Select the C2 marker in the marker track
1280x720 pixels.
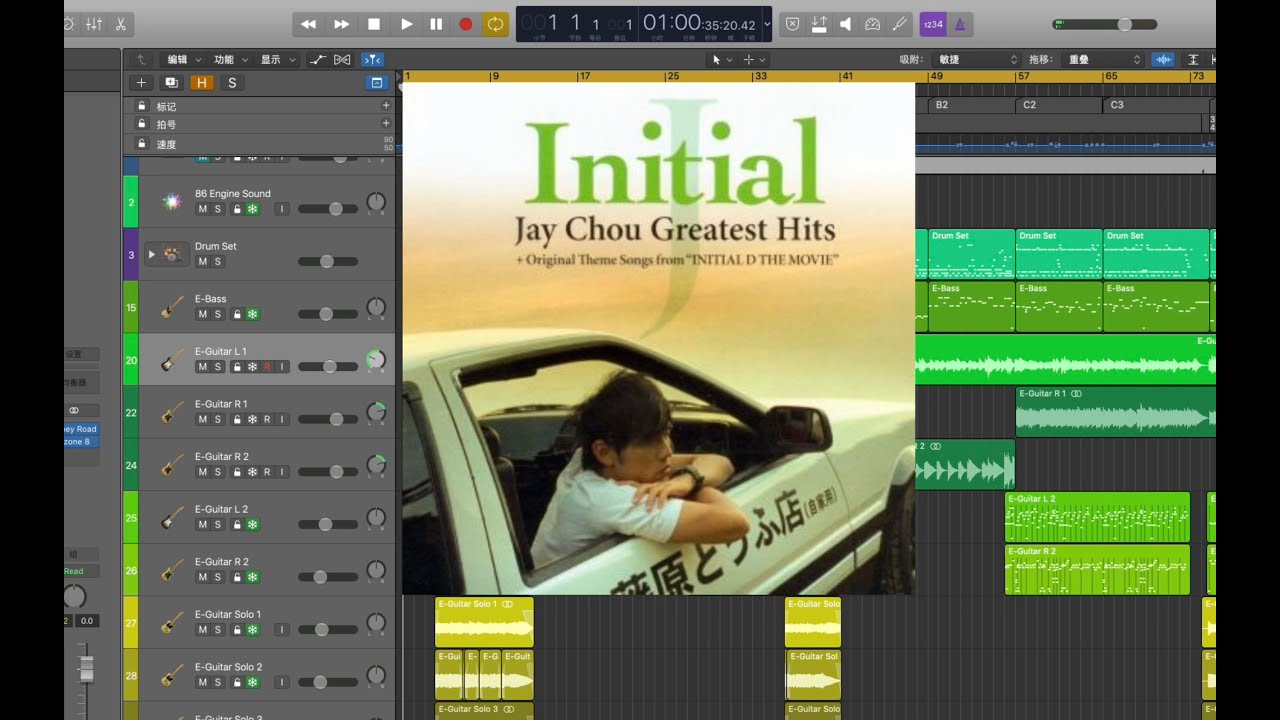tap(1059, 105)
